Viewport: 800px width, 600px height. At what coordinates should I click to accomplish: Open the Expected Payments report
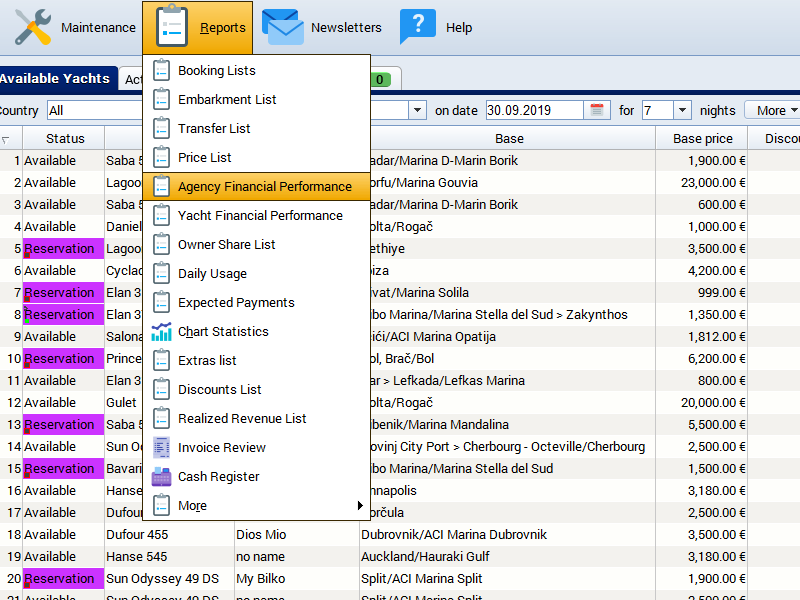[236, 303]
